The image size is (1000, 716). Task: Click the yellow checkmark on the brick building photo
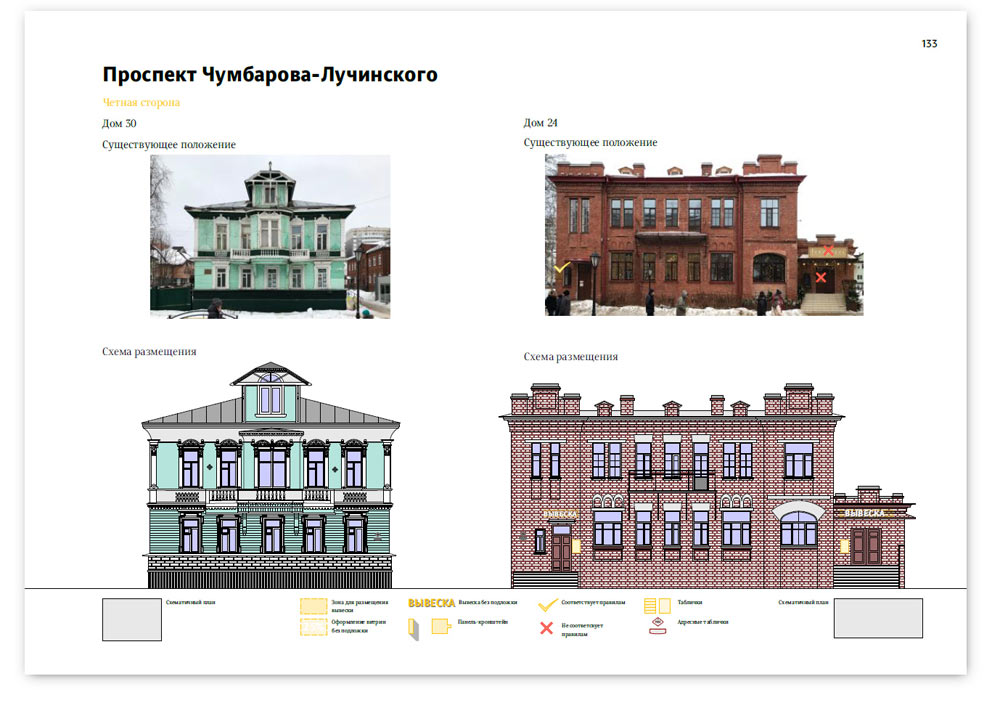tap(562, 269)
